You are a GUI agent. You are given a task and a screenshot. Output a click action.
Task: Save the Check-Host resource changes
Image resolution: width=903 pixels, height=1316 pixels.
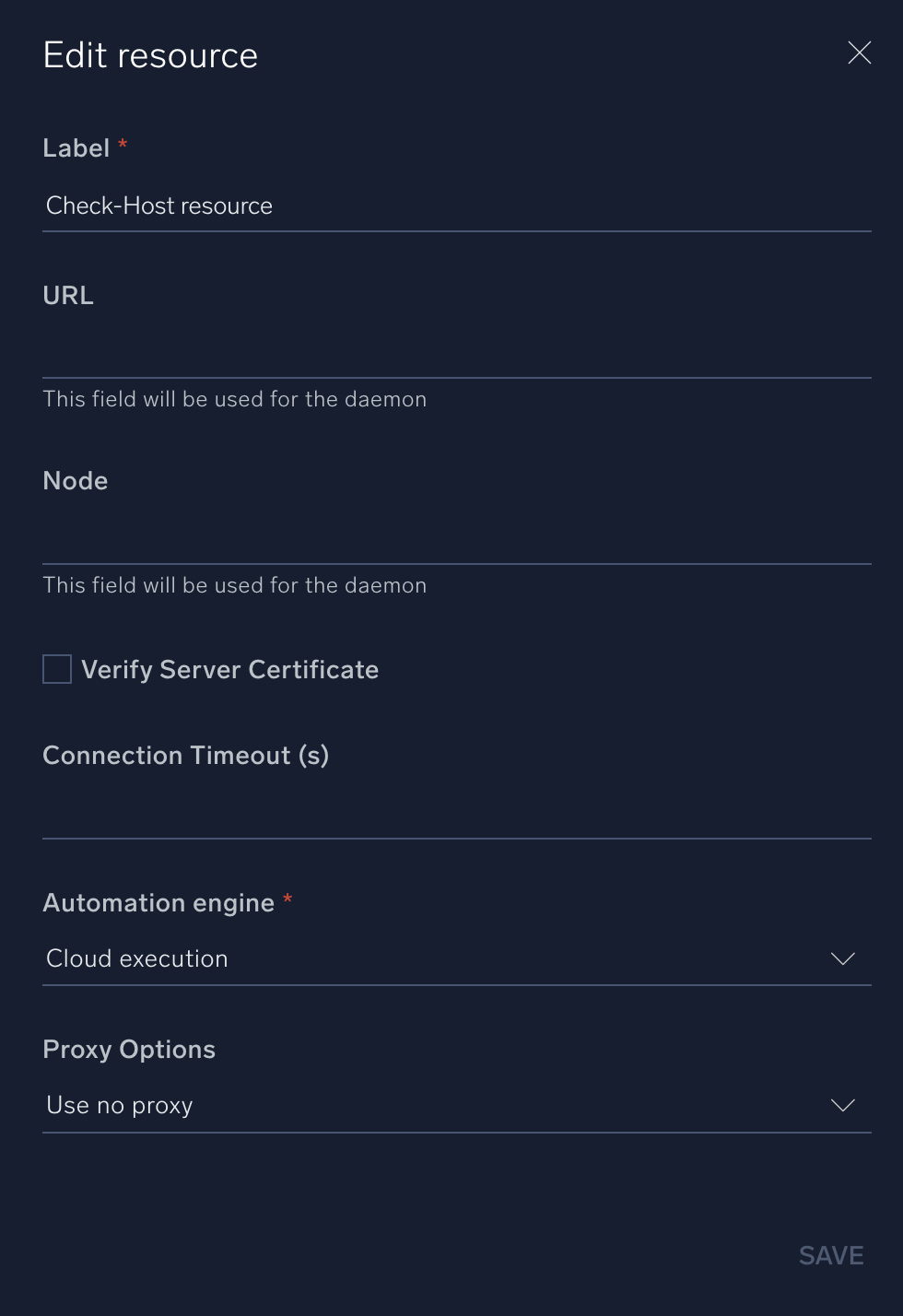[829, 1254]
